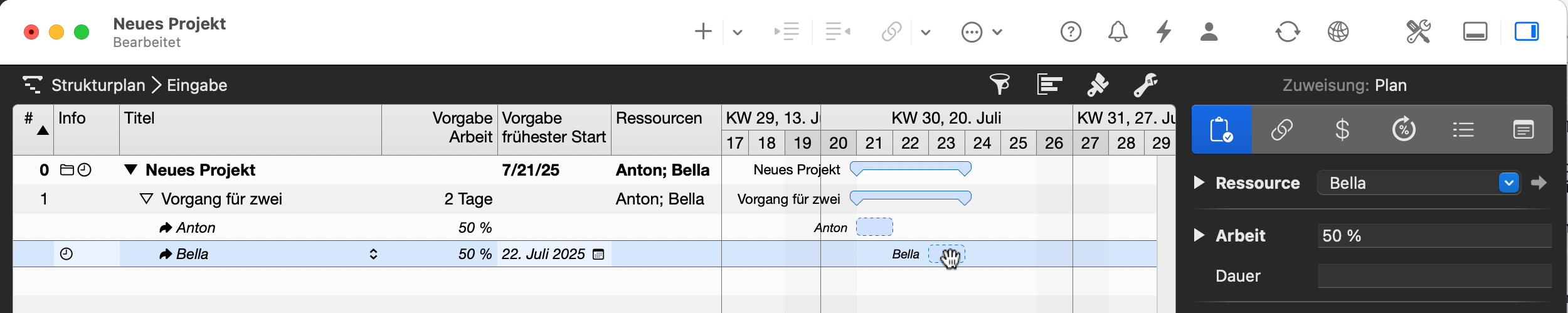Image resolution: width=1568 pixels, height=313 pixels.
Task: Collapse the Neues Projekt group triangle
Action: (130, 169)
